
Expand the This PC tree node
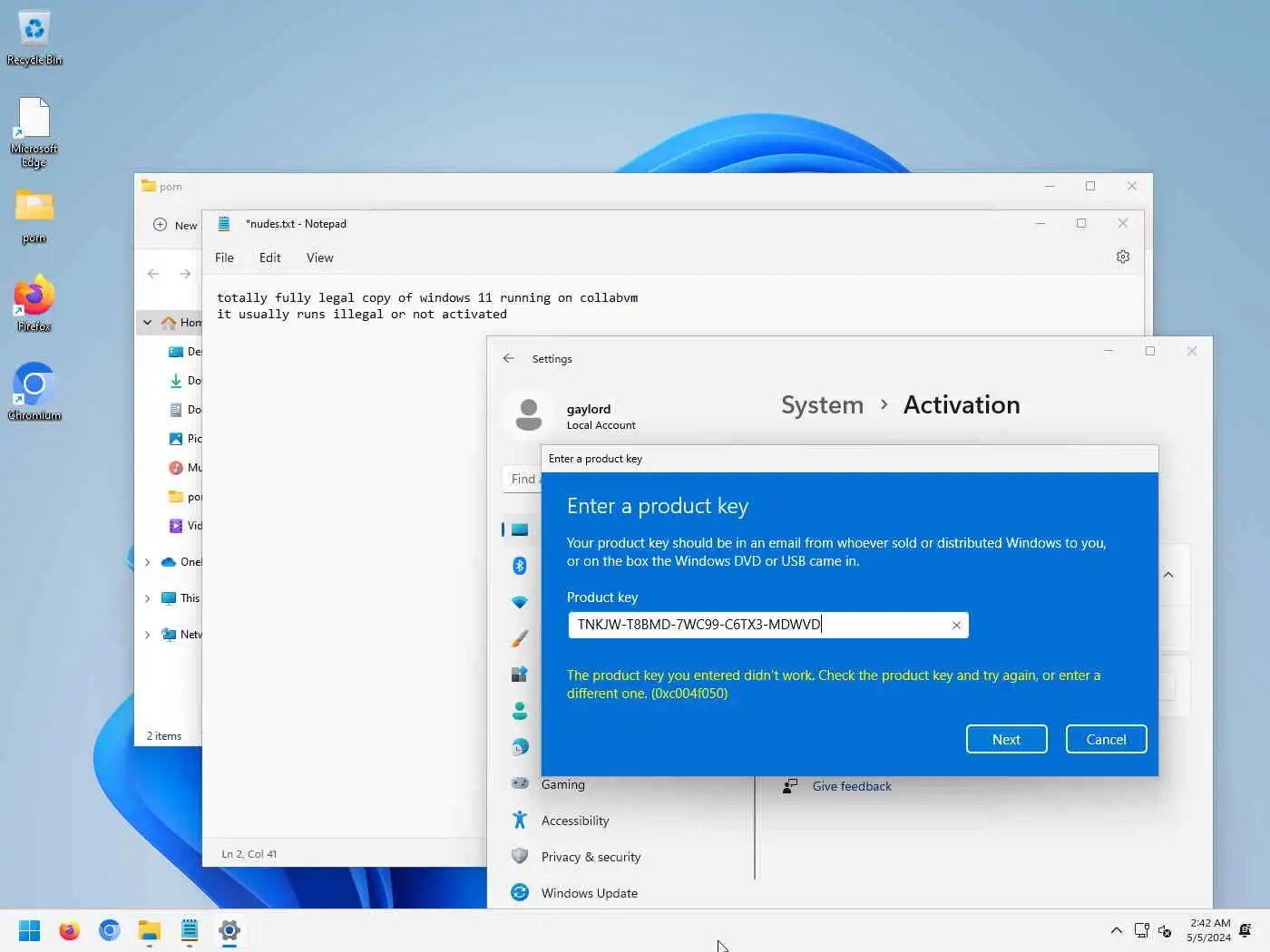click(147, 598)
